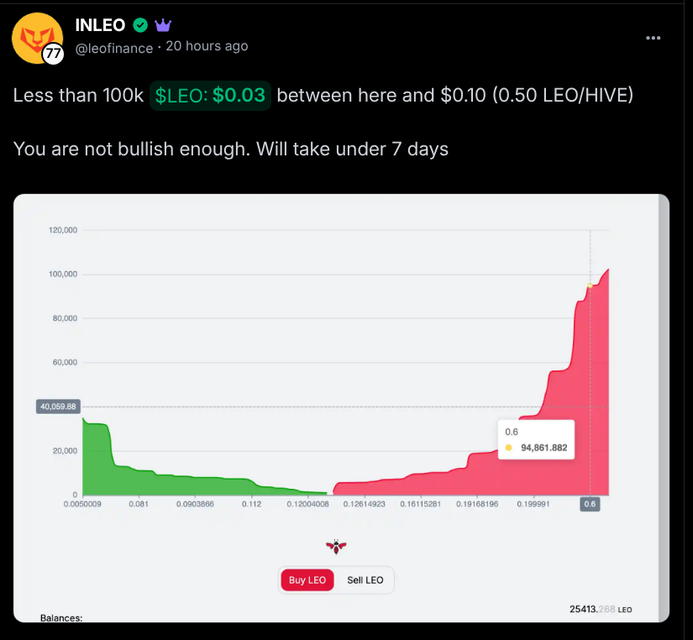Click the level 77 reputation badge
Viewport: 693px width, 640px height.
(53, 55)
